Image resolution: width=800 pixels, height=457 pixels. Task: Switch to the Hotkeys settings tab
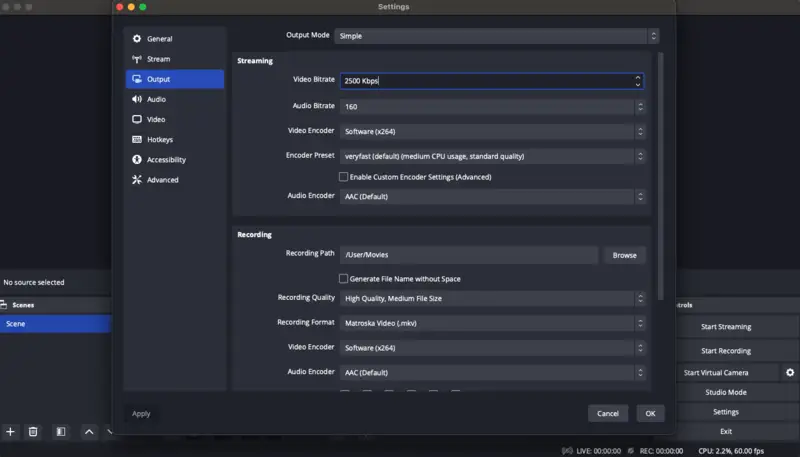point(175,139)
